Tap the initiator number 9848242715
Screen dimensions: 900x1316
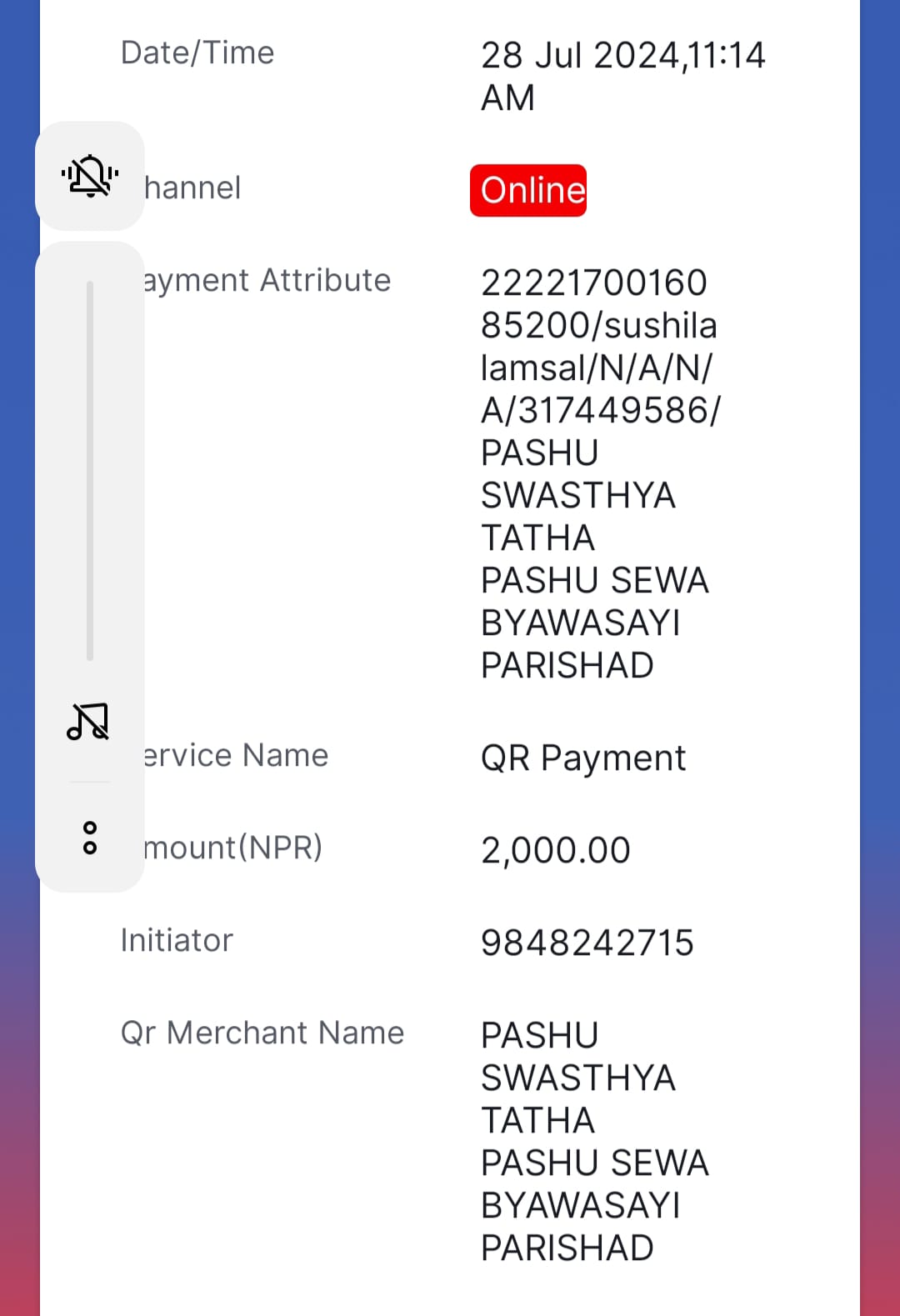[587, 943]
